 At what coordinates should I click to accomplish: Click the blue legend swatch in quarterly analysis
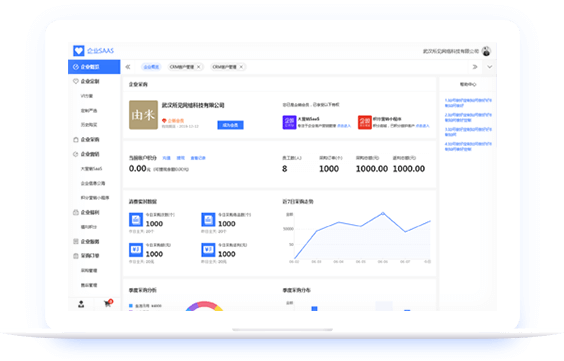coord(131,306)
